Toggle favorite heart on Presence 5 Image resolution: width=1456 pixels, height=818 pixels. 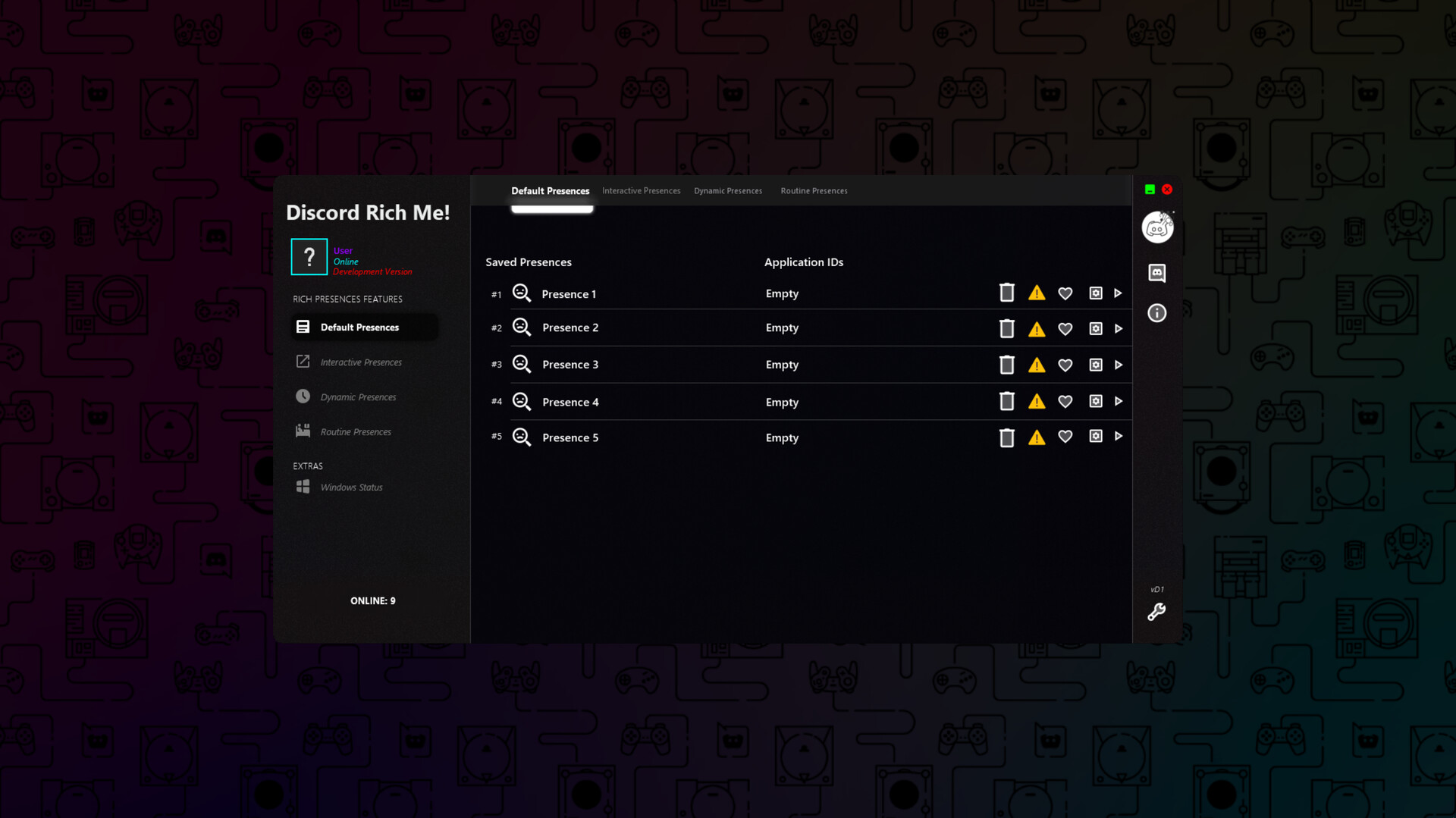pos(1065,437)
